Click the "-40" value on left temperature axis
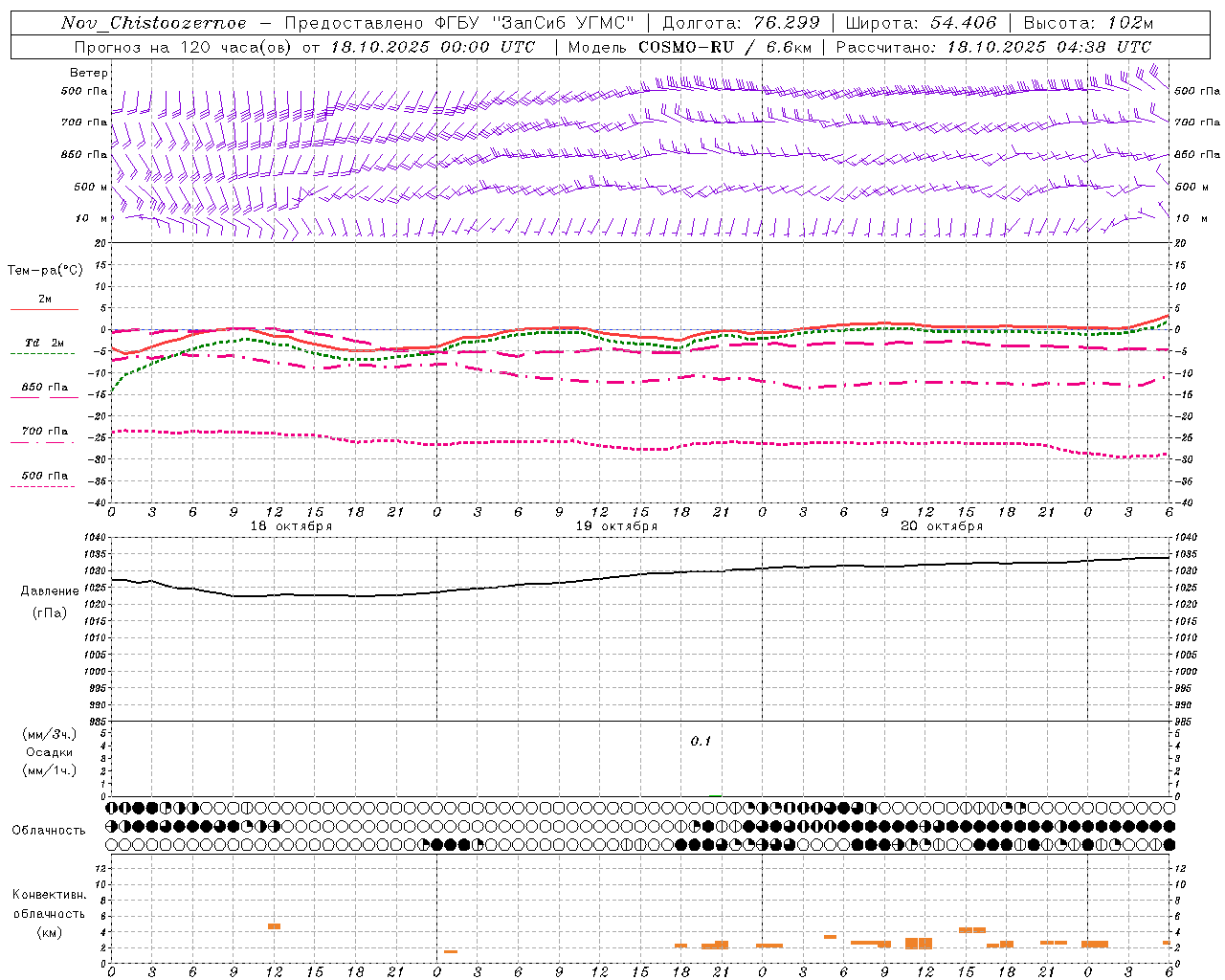Image resolution: width=1225 pixels, height=980 pixels. coord(98,502)
